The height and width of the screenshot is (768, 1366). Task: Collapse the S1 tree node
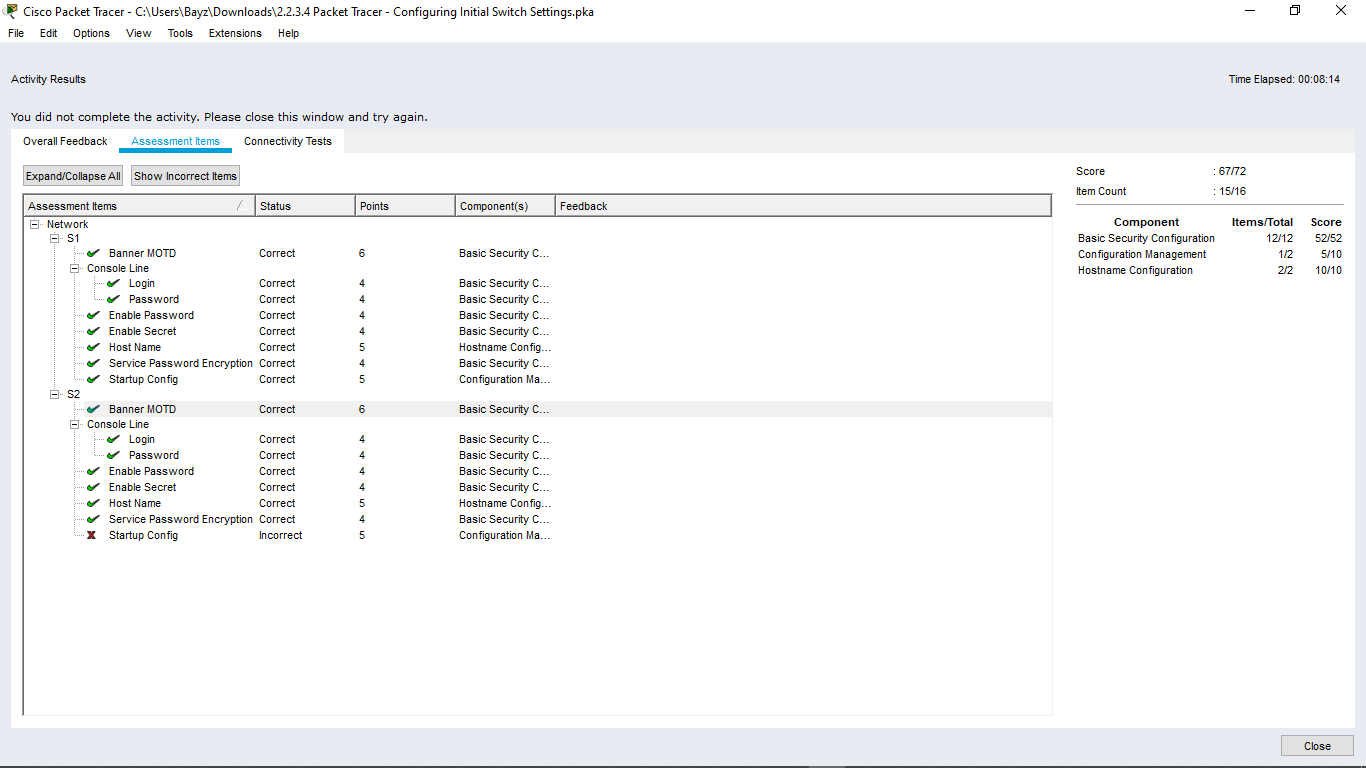pyautogui.click(x=55, y=238)
